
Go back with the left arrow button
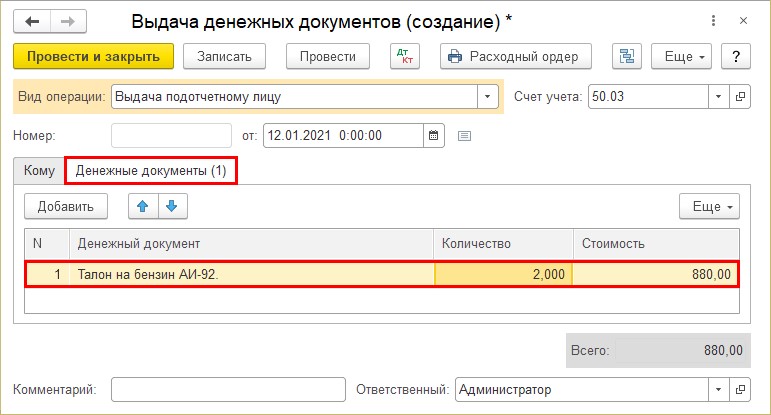32,22
